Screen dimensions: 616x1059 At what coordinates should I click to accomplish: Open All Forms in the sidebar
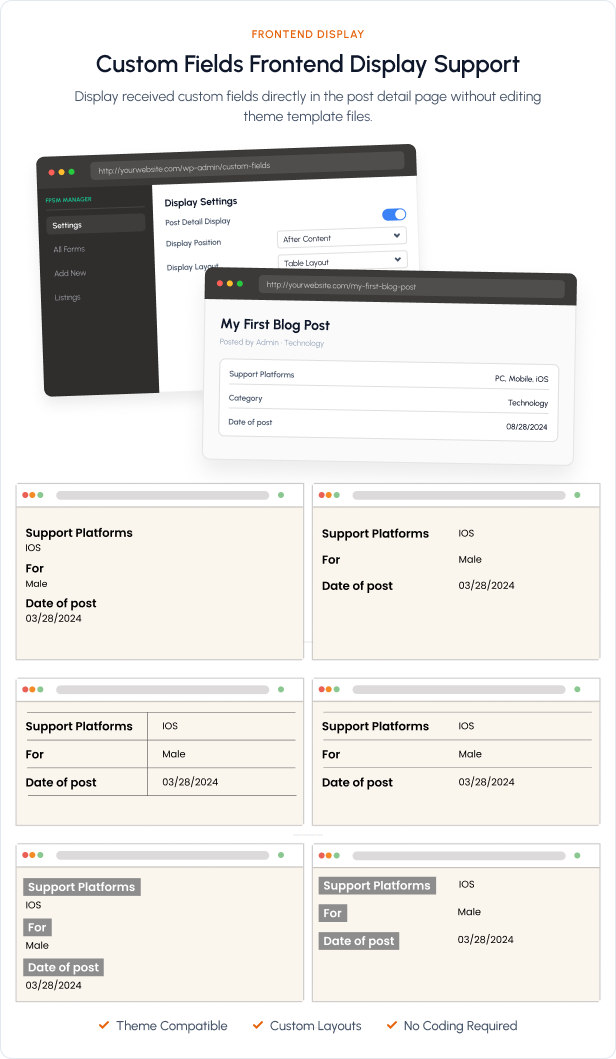pyautogui.click(x=70, y=249)
